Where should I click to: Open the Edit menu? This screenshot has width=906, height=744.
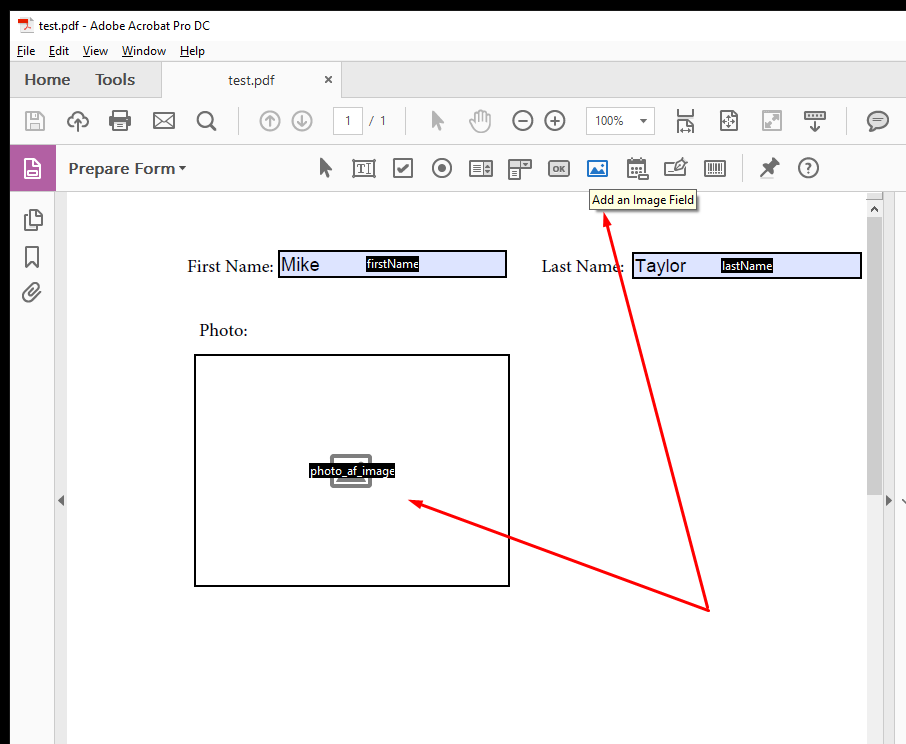[59, 51]
